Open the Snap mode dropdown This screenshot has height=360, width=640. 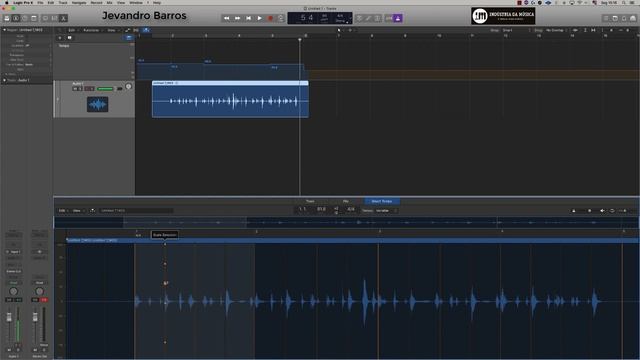[516, 30]
